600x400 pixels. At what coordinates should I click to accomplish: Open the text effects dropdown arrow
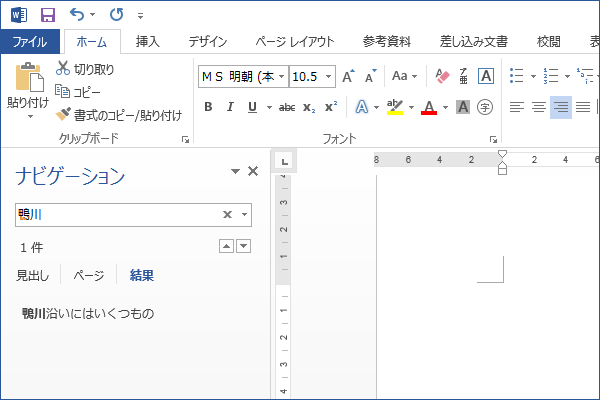pos(377,107)
